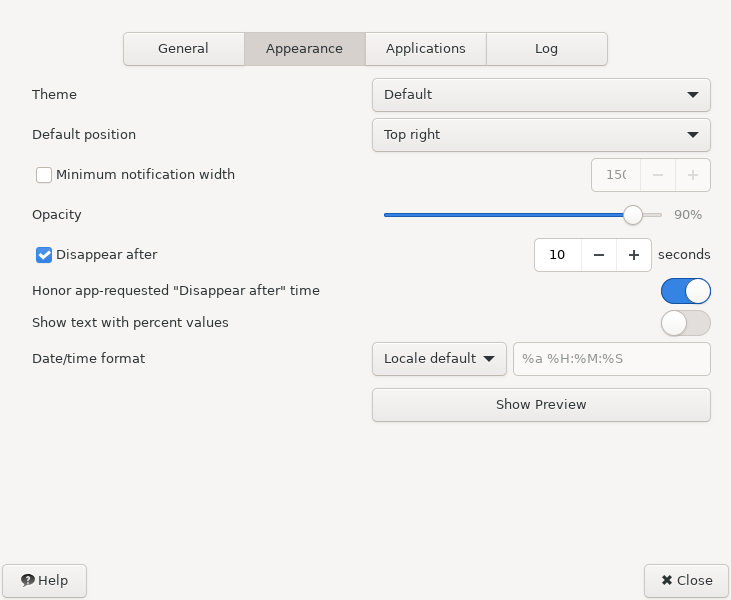Open the Theme dropdown

(x=541, y=95)
